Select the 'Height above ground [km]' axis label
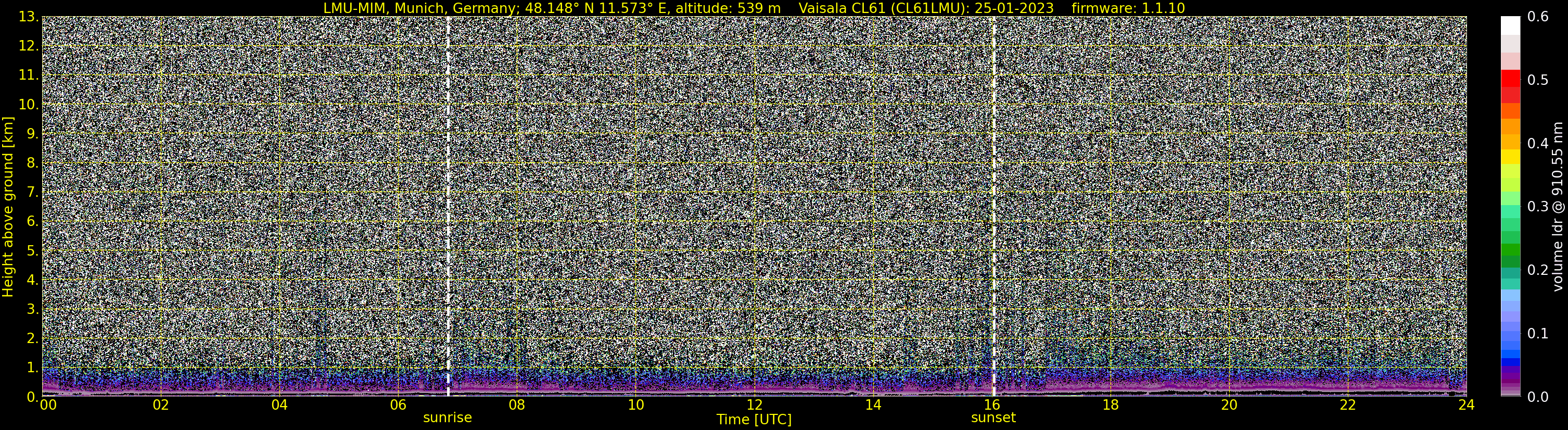The height and width of the screenshot is (430, 1568). (x=8, y=207)
